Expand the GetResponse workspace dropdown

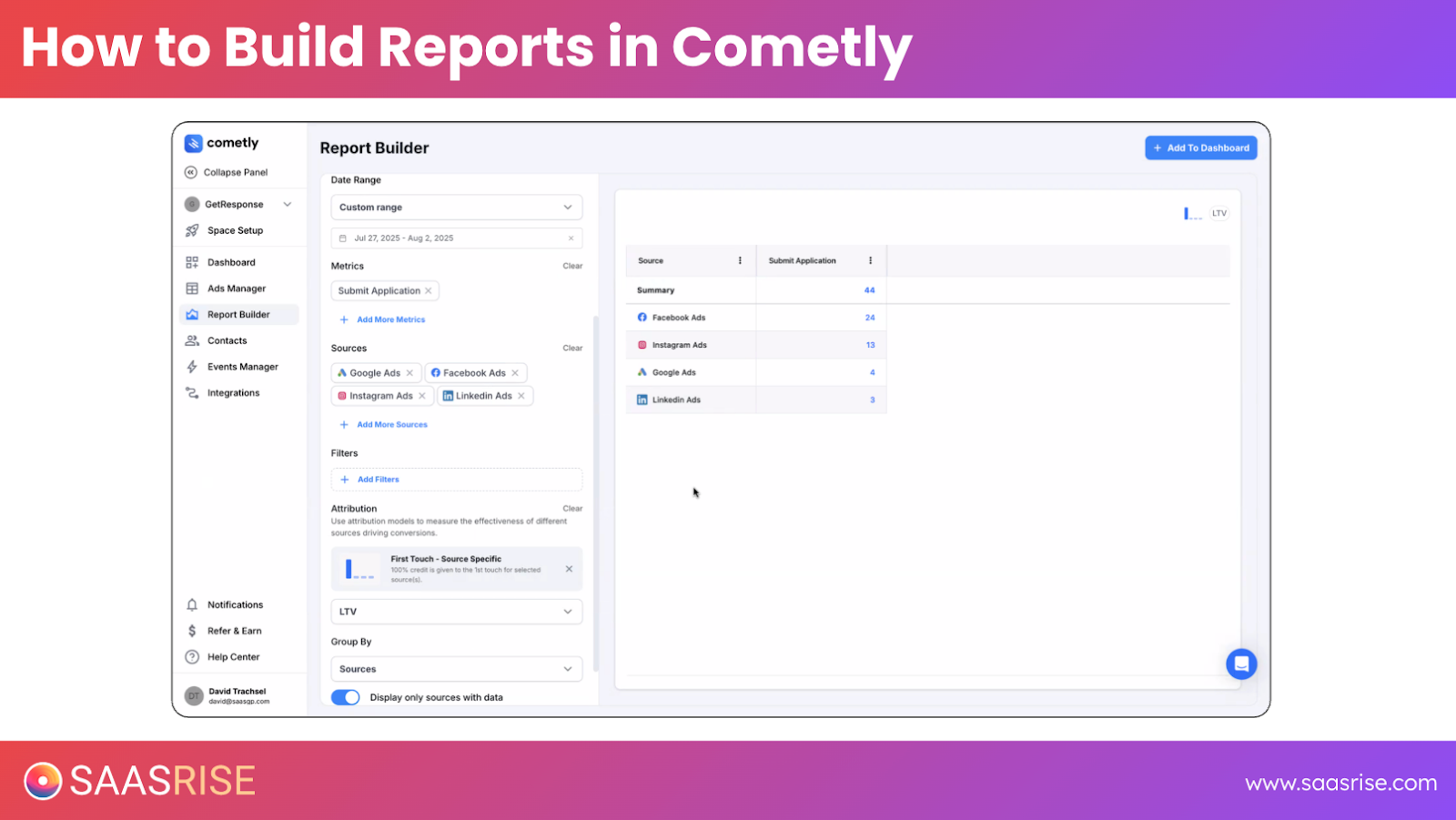pyautogui.click(x=288, y=204)
